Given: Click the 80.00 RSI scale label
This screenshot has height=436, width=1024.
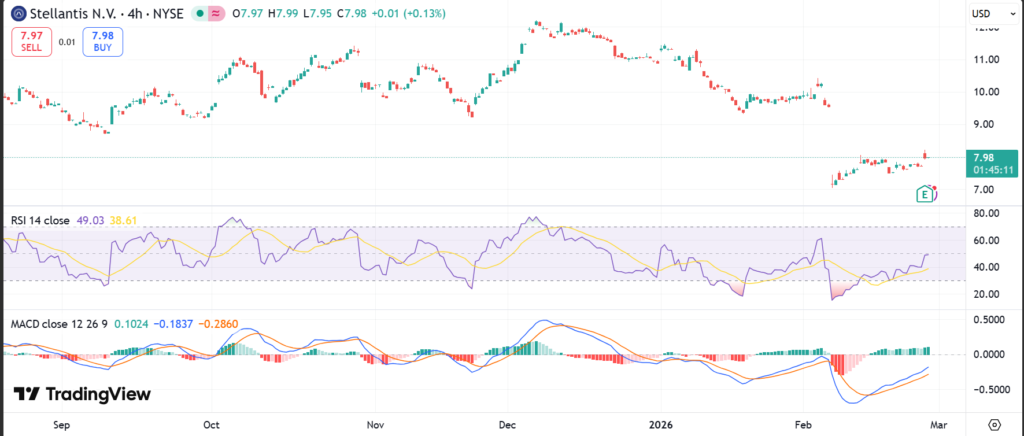Looking at the screenshot, I should pos(985,213).
